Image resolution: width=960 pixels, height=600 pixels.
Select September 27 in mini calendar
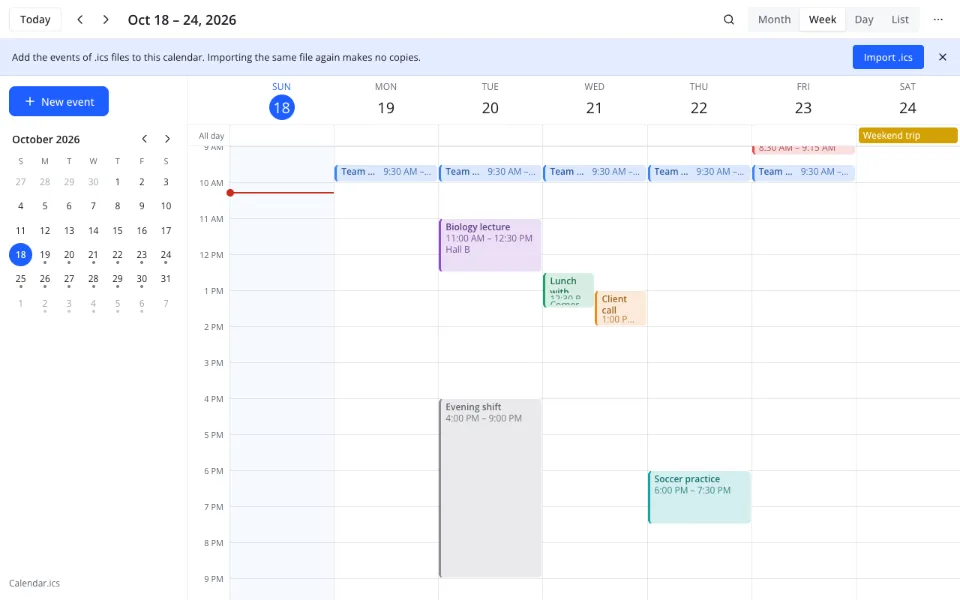pos(21,182)
